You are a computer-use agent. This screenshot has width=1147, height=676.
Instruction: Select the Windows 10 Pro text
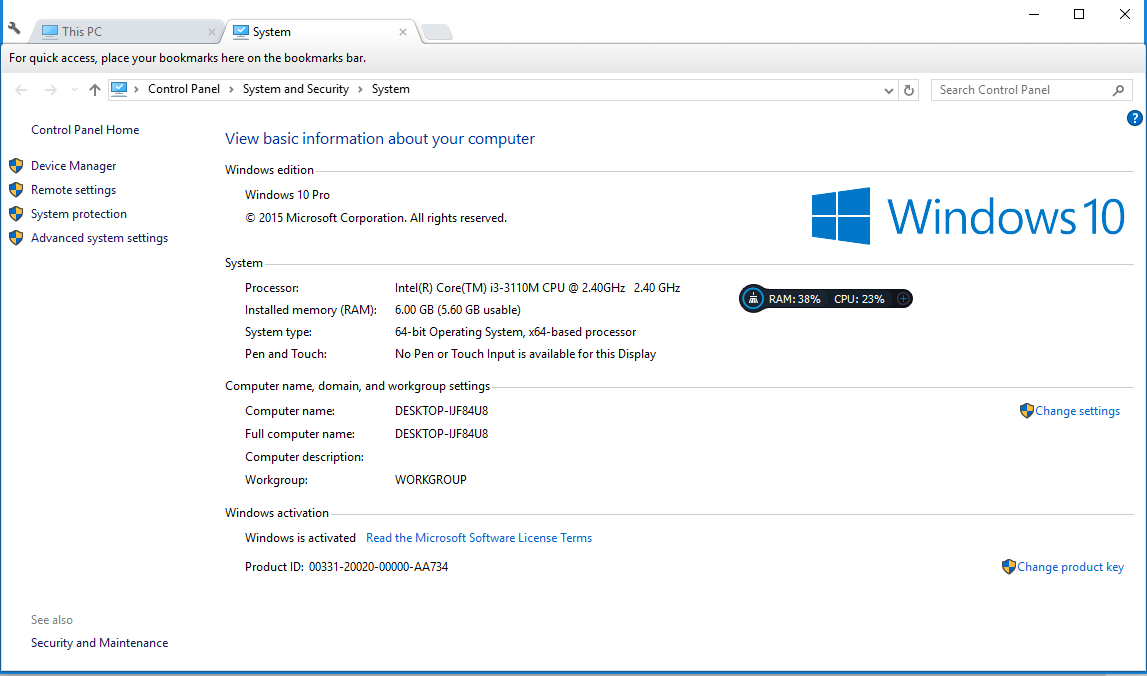287,195
